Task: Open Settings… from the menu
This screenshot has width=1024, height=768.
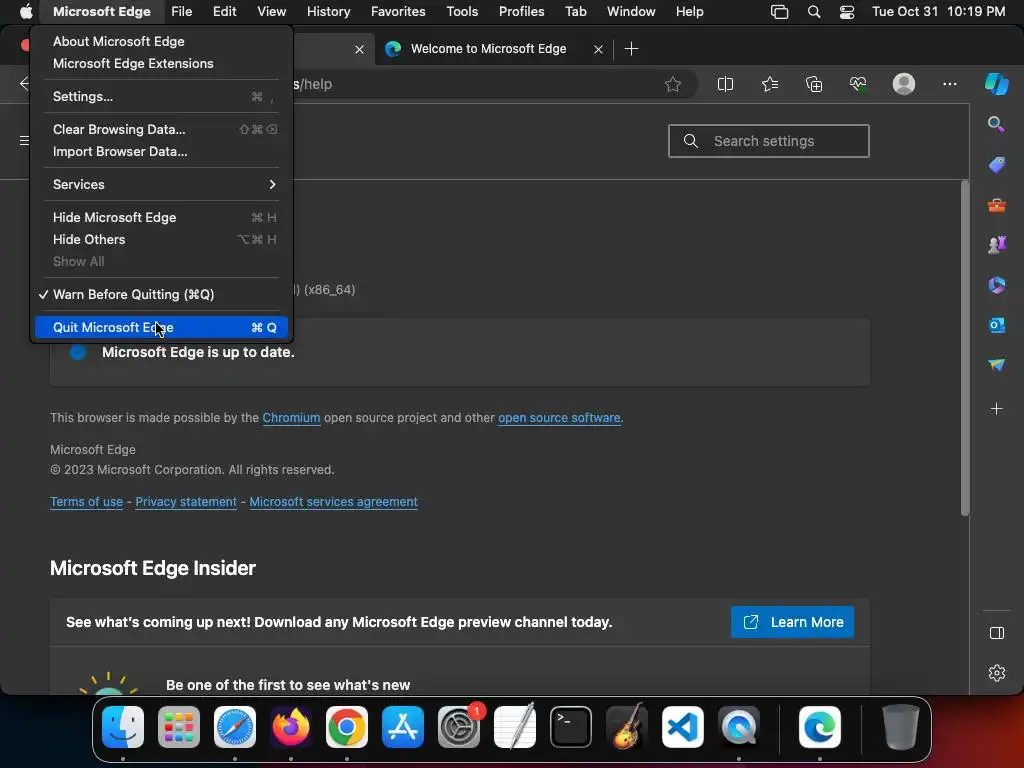Action: [x=161, y=97]
